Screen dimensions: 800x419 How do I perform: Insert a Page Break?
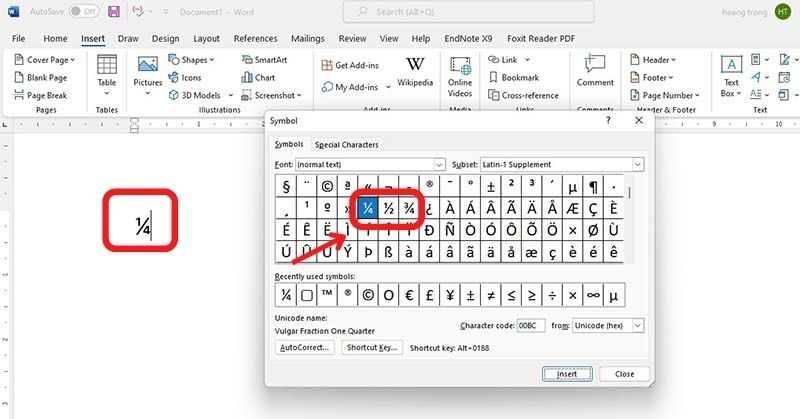[x=41, y=95]
